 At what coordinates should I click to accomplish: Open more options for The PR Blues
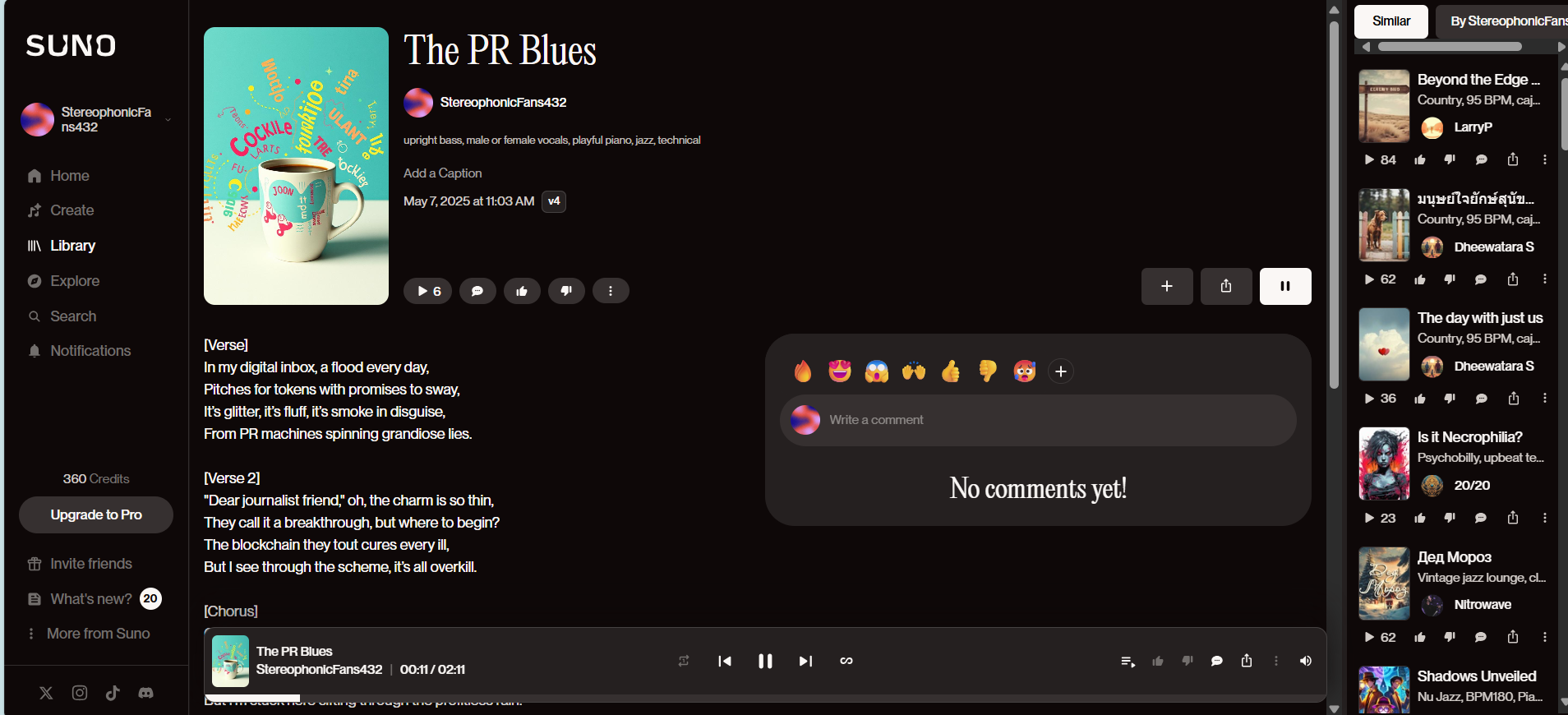tap(610, 291)
